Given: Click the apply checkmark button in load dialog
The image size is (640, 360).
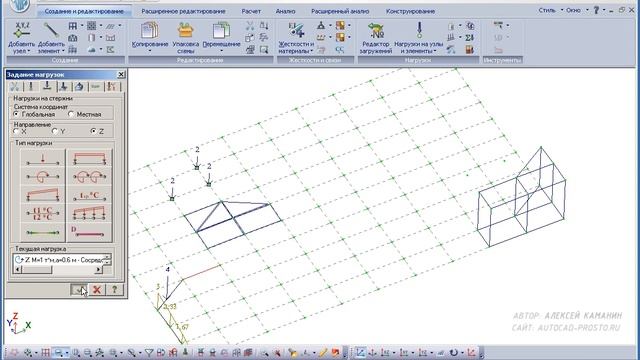Looking at the screenshot, I should pyautogui.click(x=79, y=290).
